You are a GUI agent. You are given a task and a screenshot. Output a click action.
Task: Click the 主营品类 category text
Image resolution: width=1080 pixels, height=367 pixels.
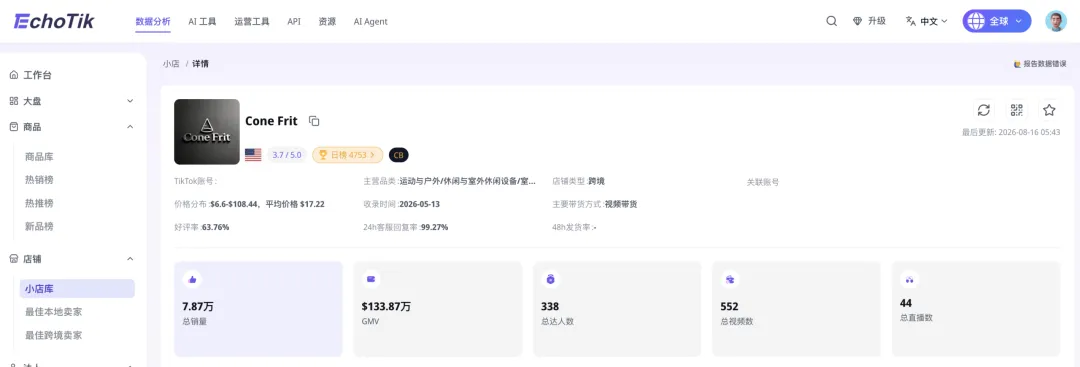(x=468, y=182)
